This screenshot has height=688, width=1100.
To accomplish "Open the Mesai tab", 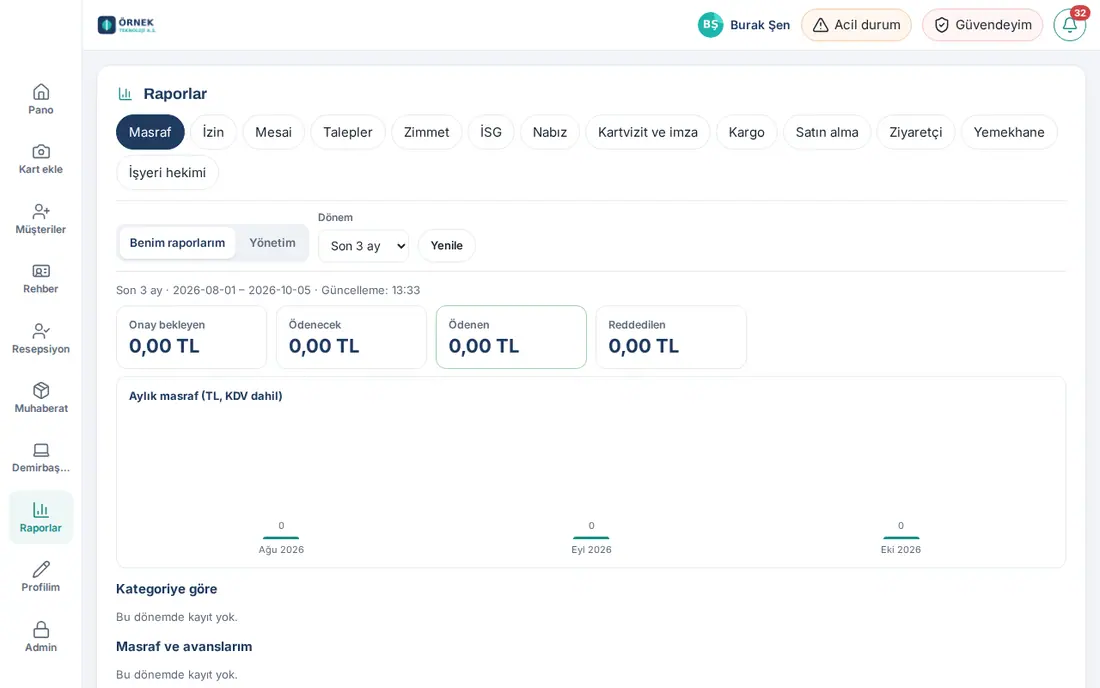I will pos(274,133).
